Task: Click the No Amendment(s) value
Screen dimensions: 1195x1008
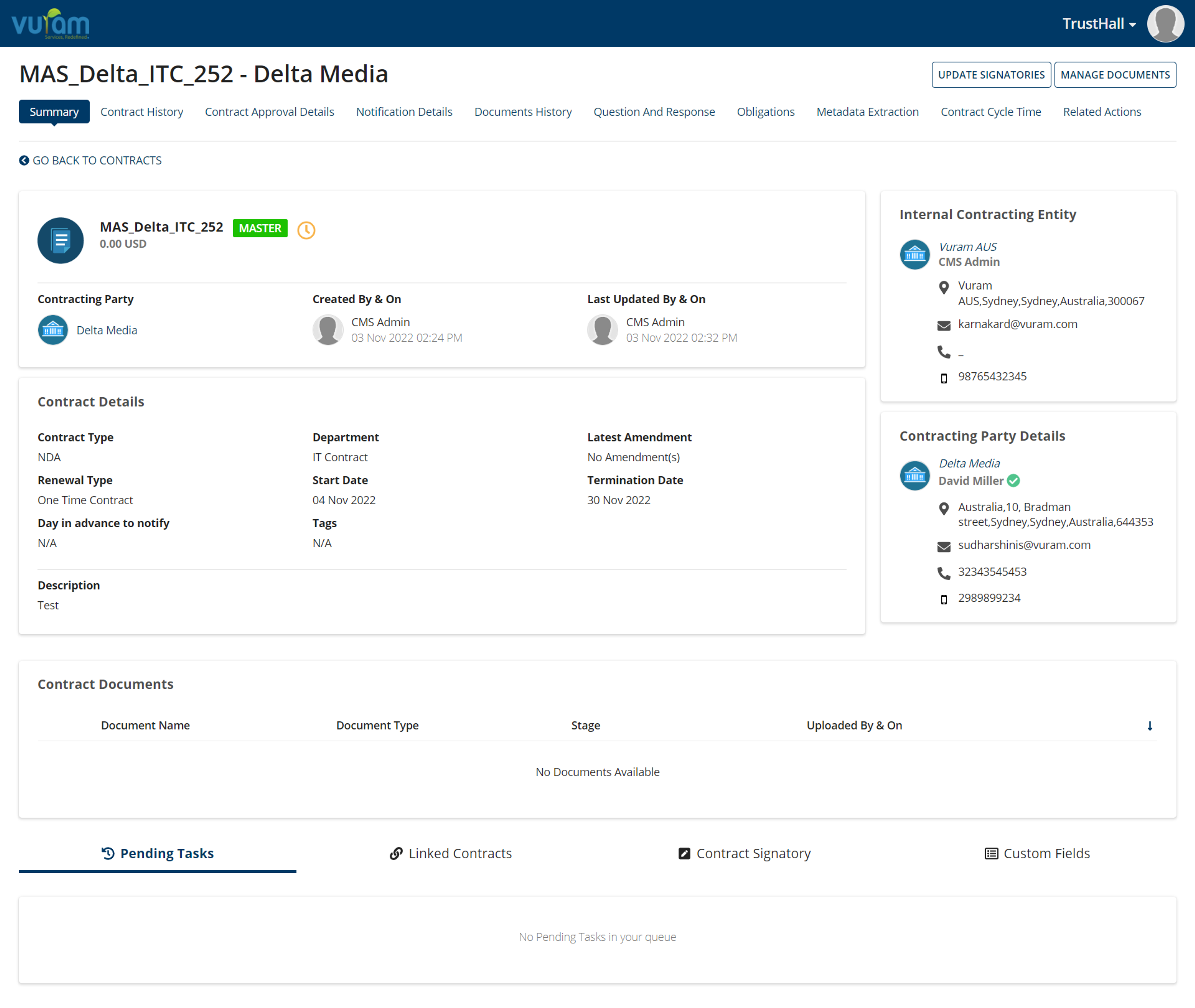Action: (x=633, y=457)
